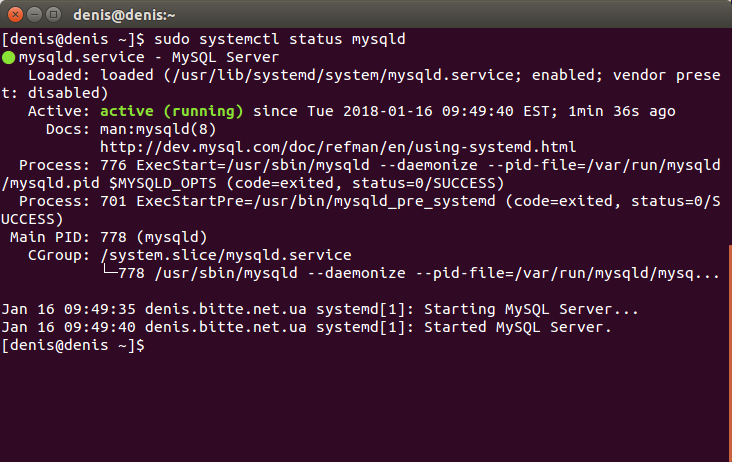Close the denis@denis terminal window
732x462 pixels.
[15, 15]
